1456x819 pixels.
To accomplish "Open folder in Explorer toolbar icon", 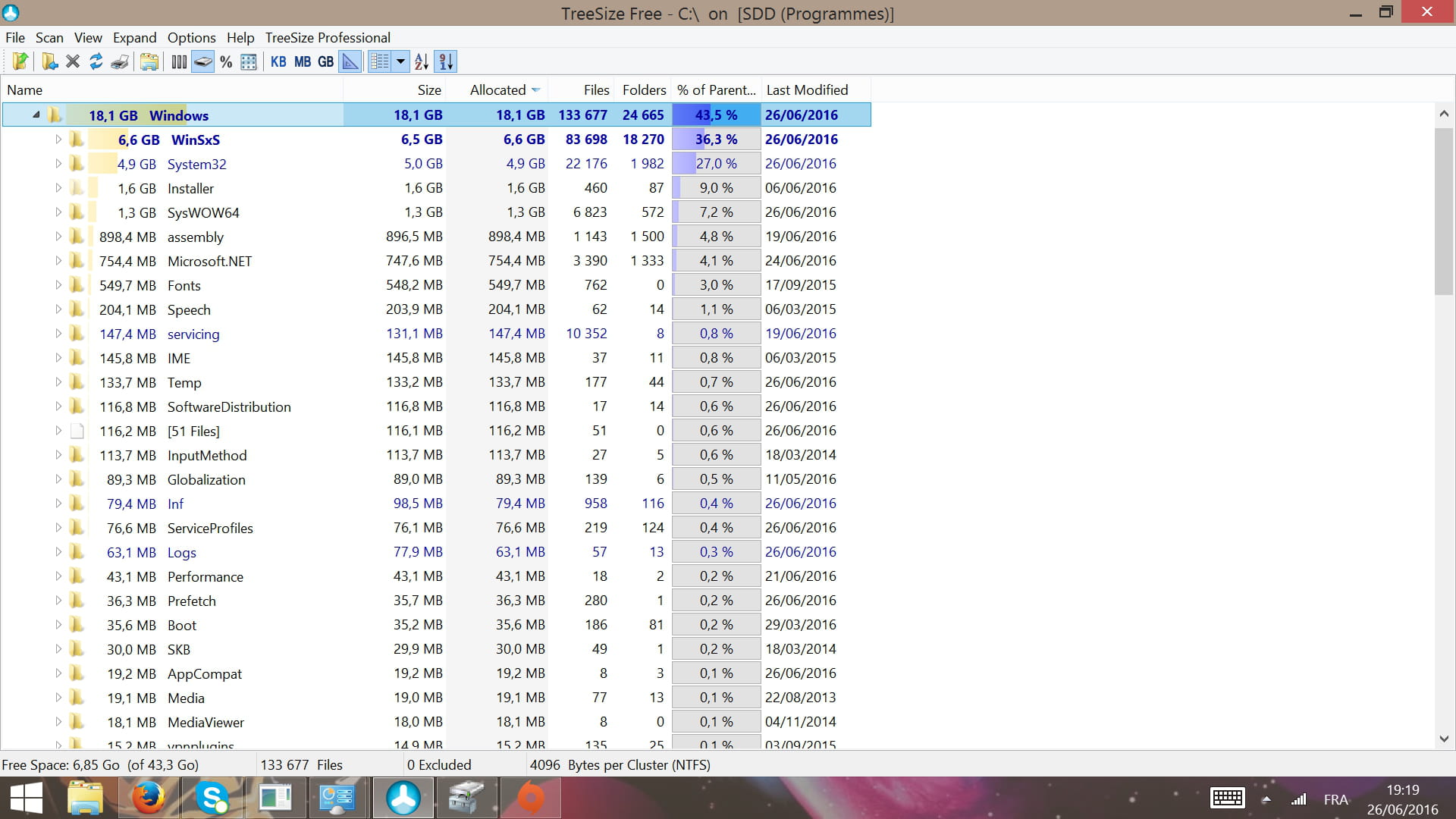I will pyautogui.click(x=149, y=61).
